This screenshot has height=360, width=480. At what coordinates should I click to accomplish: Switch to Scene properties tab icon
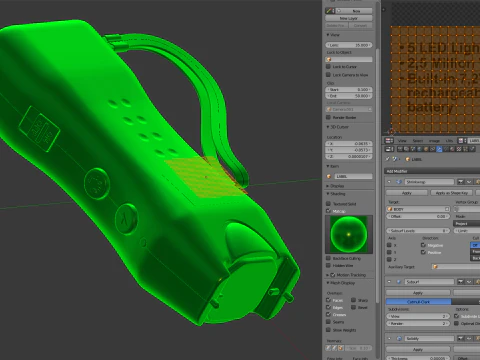(413, 149)
